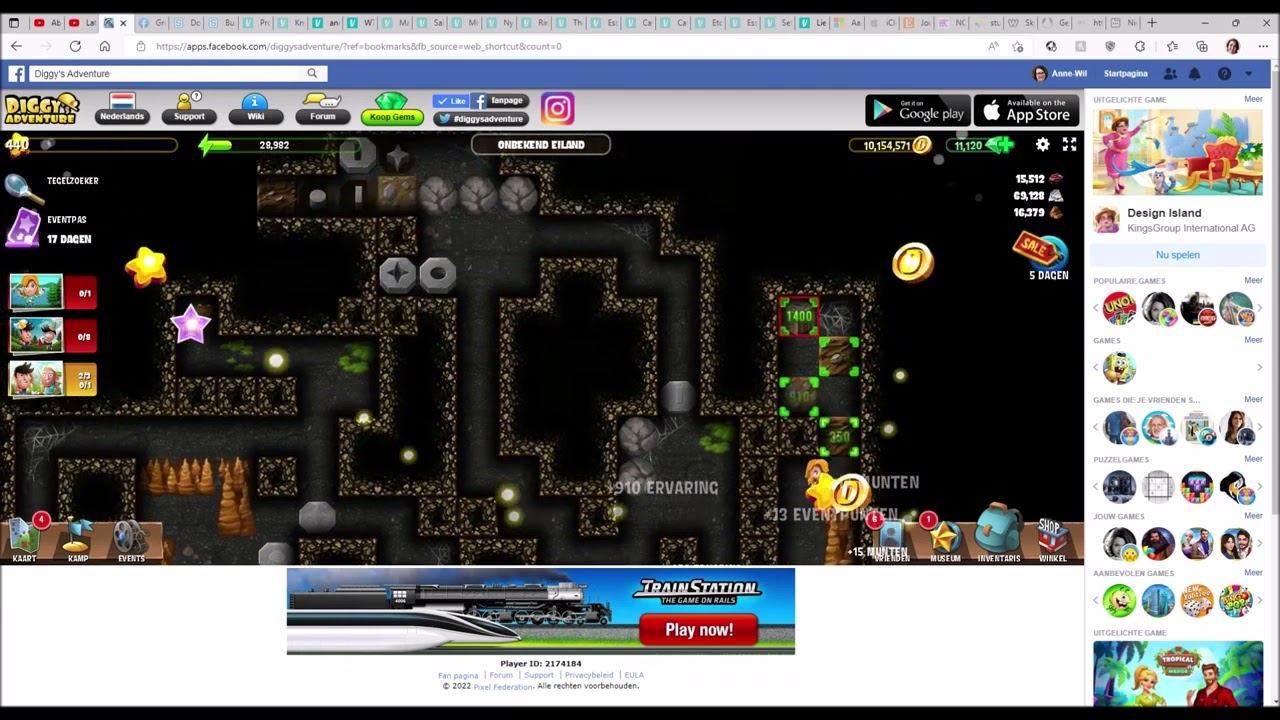Image resolution: width=1280 pixels, height=720 pixels.
Task: Open game settings gear icon
Action: click(x=1042, y=145)
